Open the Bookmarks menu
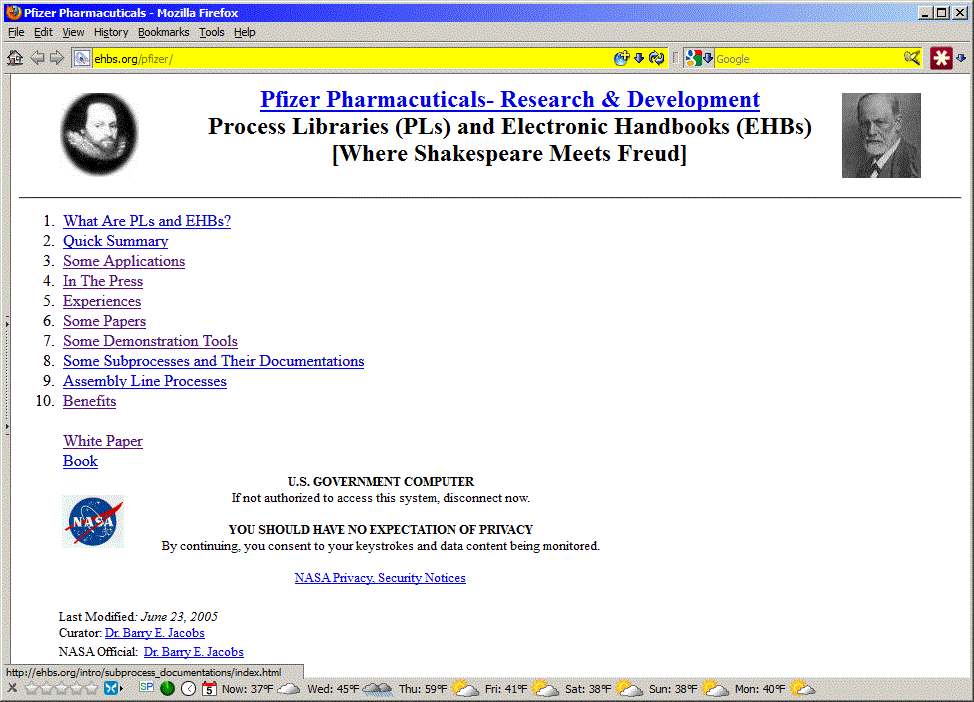The image size is (974, 702). pyautogui.click(x=163, y=32)
